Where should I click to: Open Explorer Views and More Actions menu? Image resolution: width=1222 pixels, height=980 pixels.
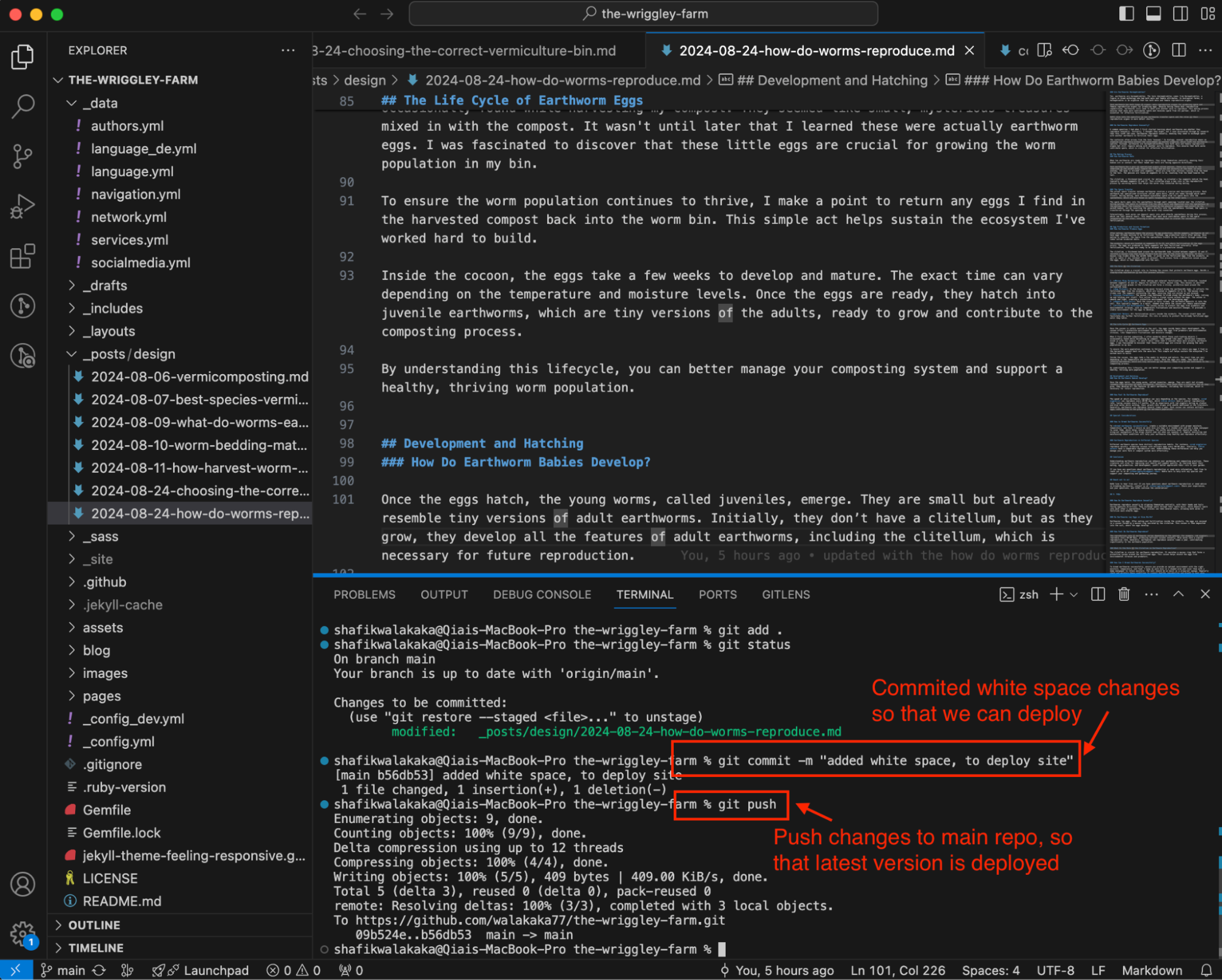(288, 50)
